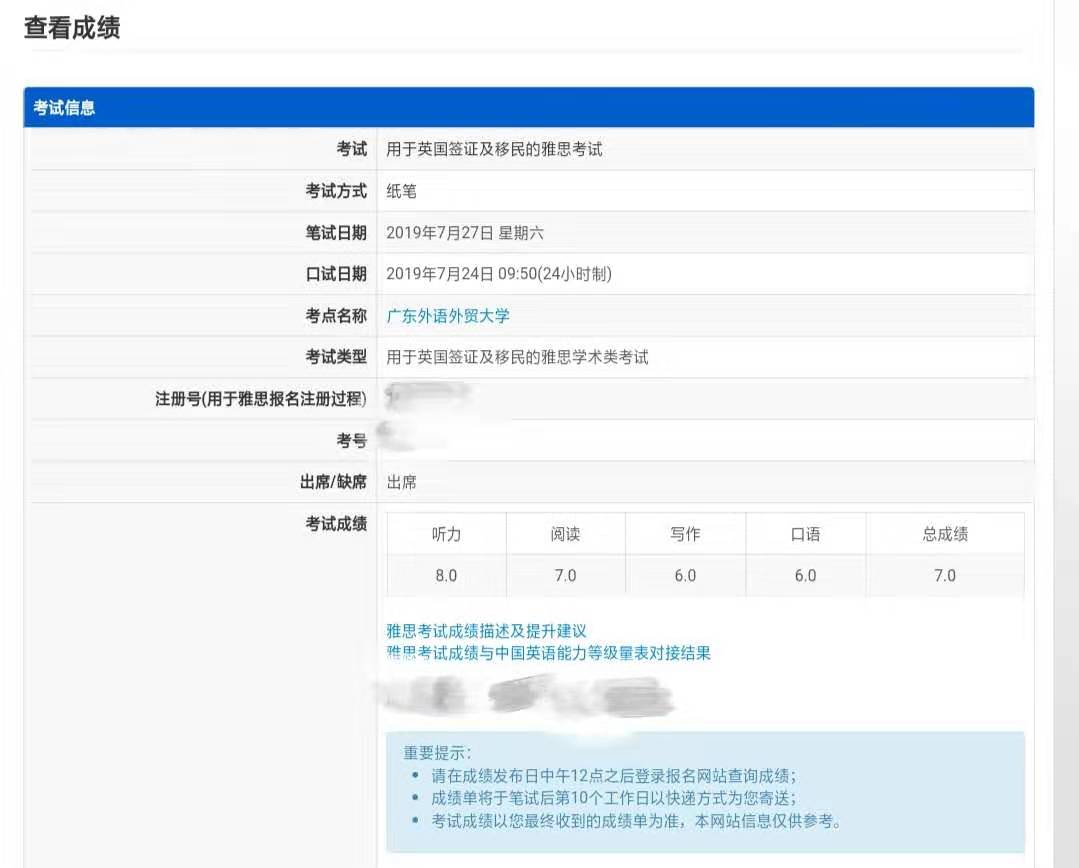The width and height of the screenshot is (1079, 868).
Task: Select the 阅读 column header
Action: [566, 533]
